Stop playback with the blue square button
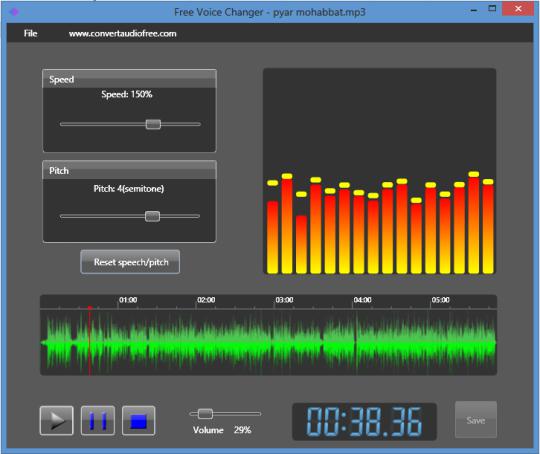This screenshot has height=454, width=540. (x=139, y=421)
